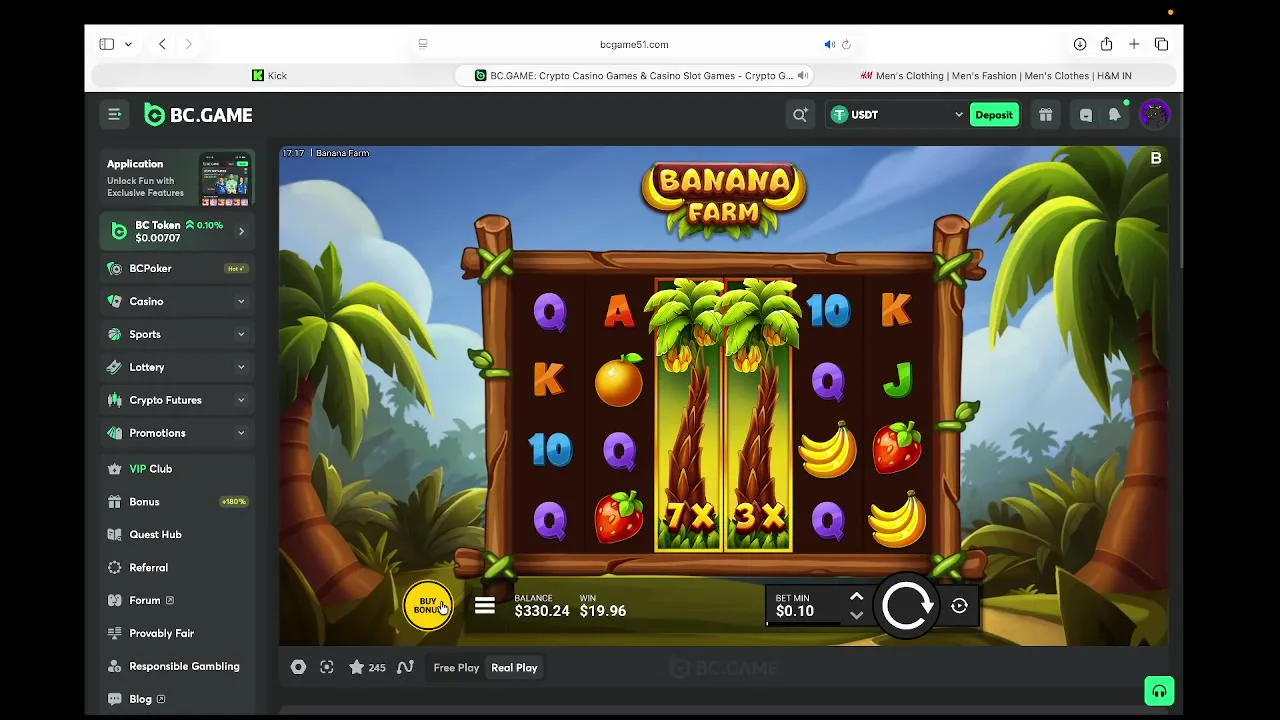Open the site search icon
Image resolution: width=1280 pixels, height=720 pixels.
click(x=800, y=115)
